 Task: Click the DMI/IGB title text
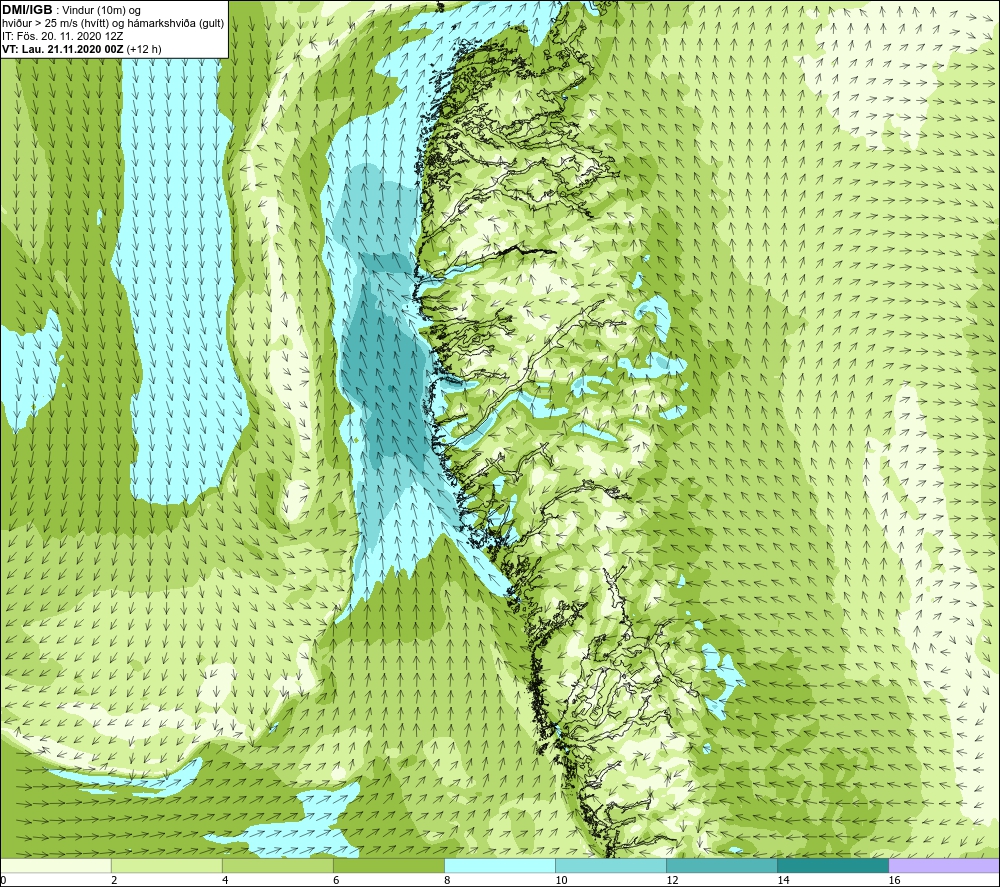[x=28, y=10]
